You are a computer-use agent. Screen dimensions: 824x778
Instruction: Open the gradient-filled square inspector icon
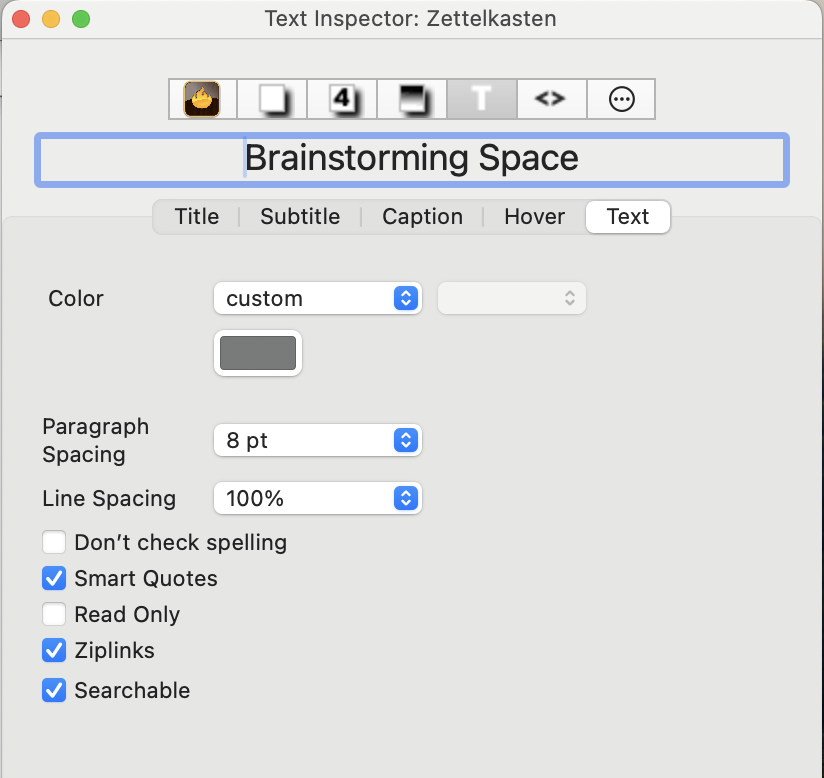(x=412, y=99)
